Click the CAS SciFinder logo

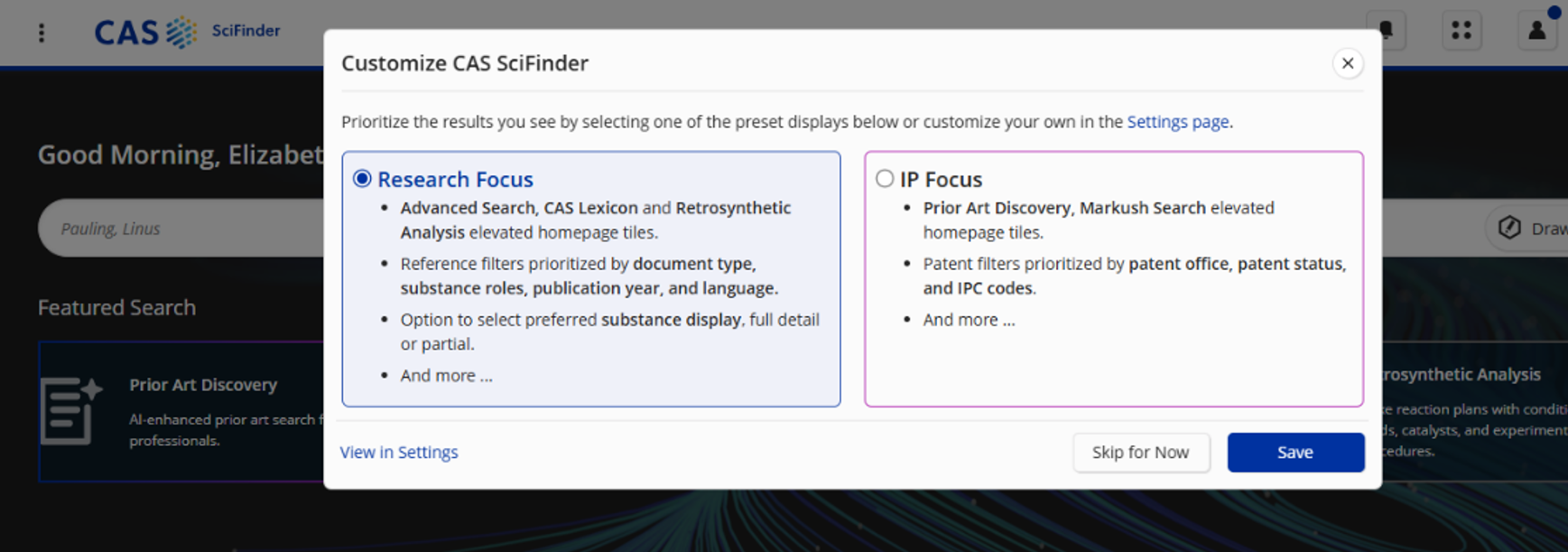pyautogui.click(x=187, y=32)
